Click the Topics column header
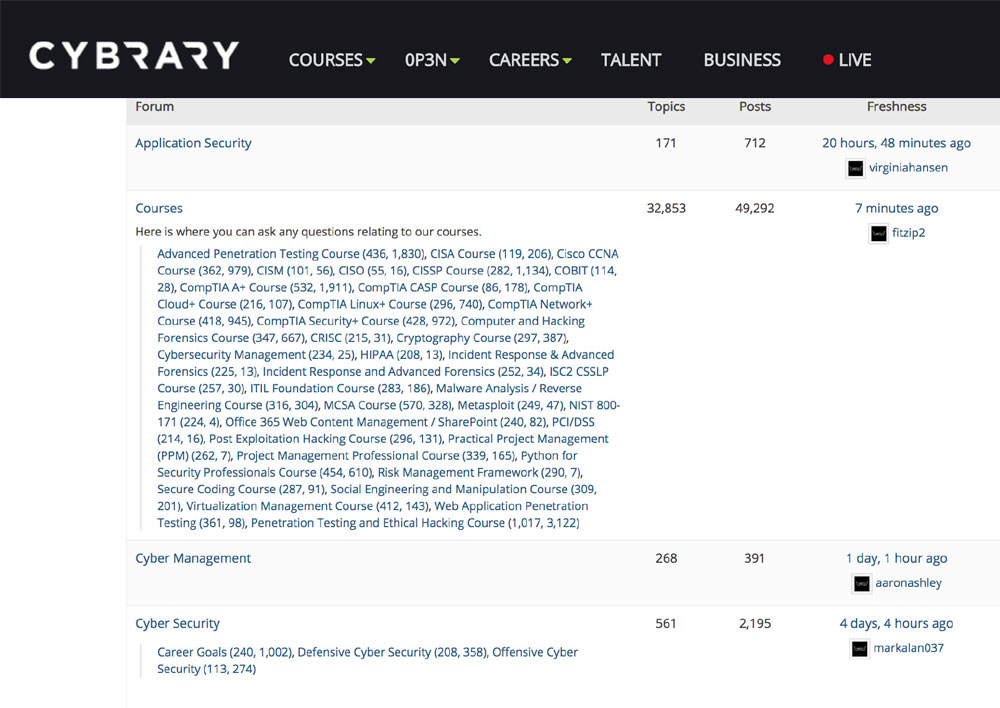Image resolution: width=1000 pixels, height=708 pixels. pyautogui.click(x=666, y=107)
